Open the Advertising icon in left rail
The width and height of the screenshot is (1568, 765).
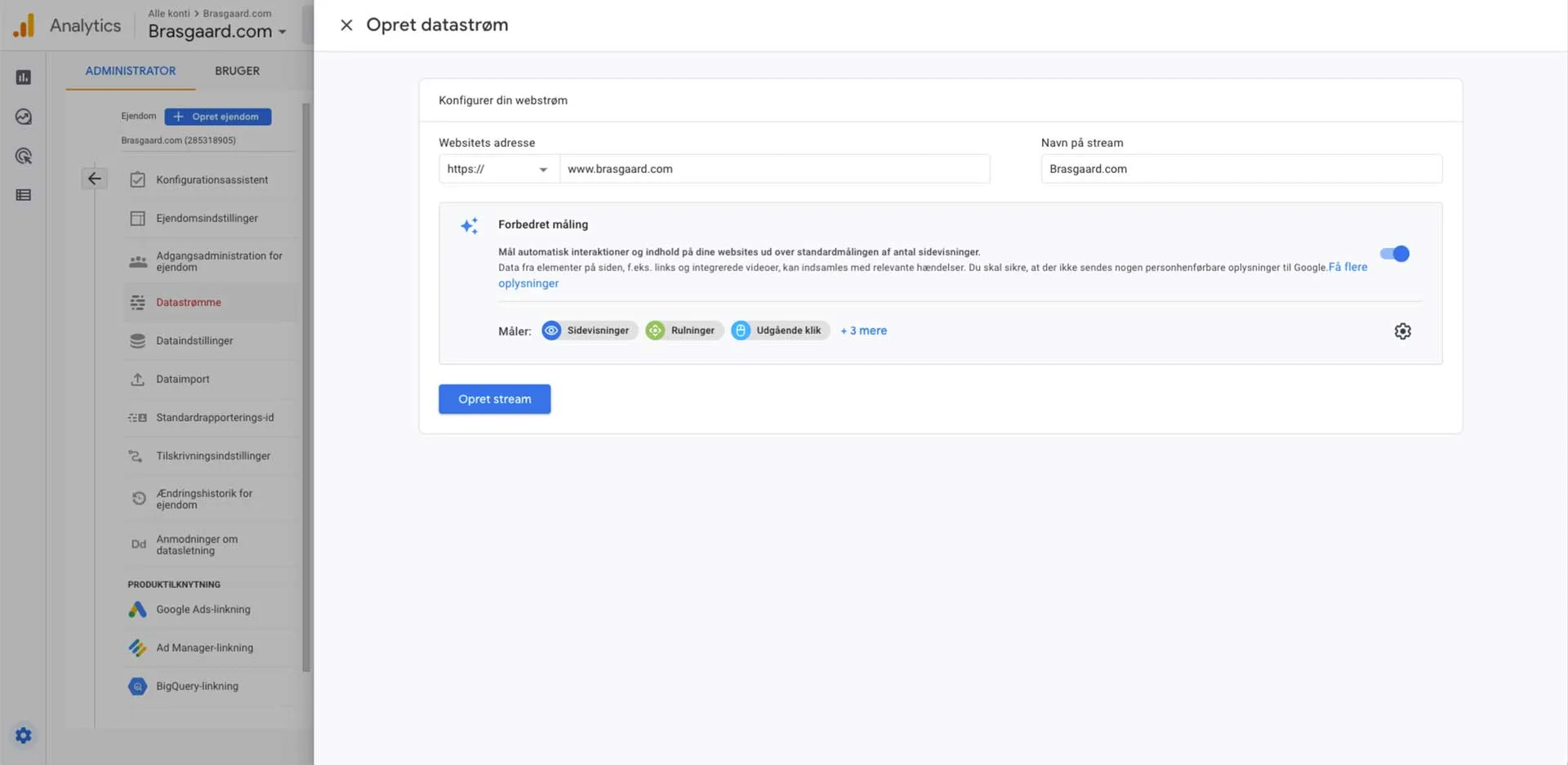23,156
